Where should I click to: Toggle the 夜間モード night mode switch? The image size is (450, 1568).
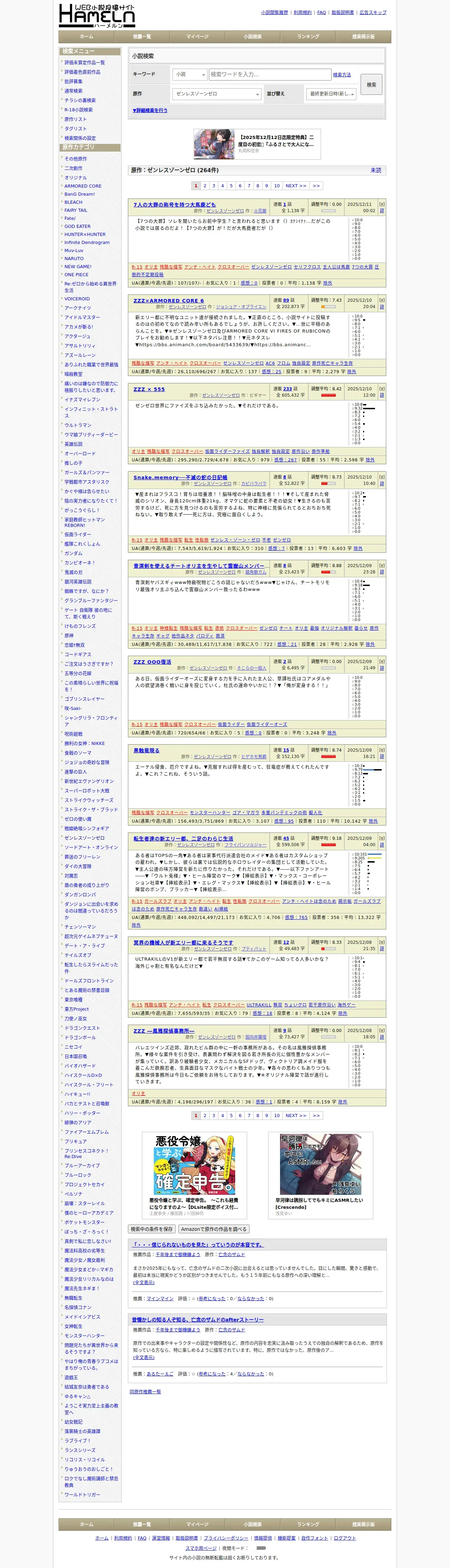[x=261, y=1548]
